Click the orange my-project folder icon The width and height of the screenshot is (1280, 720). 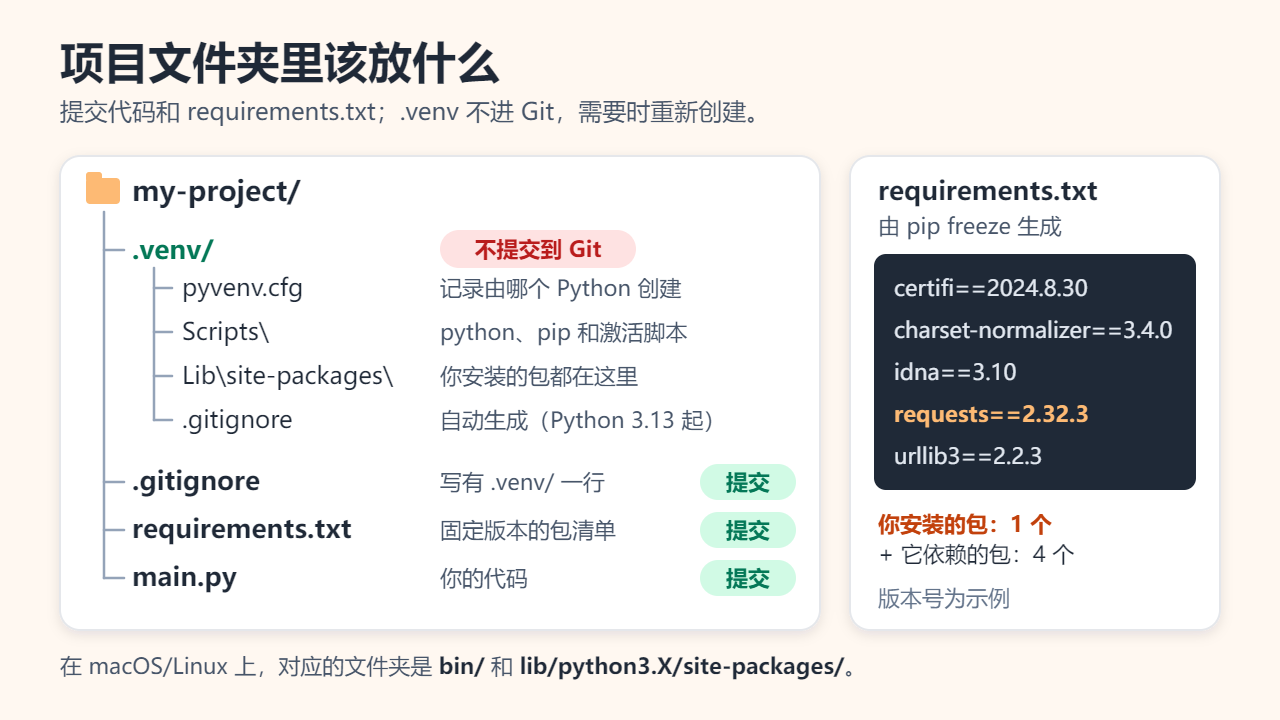tap(103, 189)
